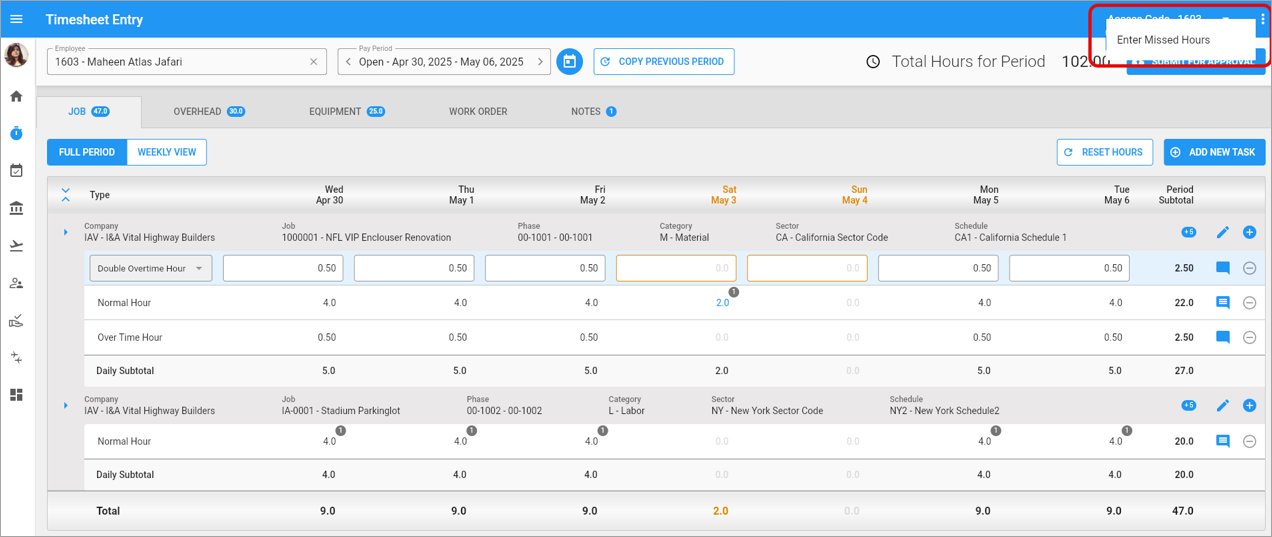Open the hamburger navigation menu

[x=16, y=19]
